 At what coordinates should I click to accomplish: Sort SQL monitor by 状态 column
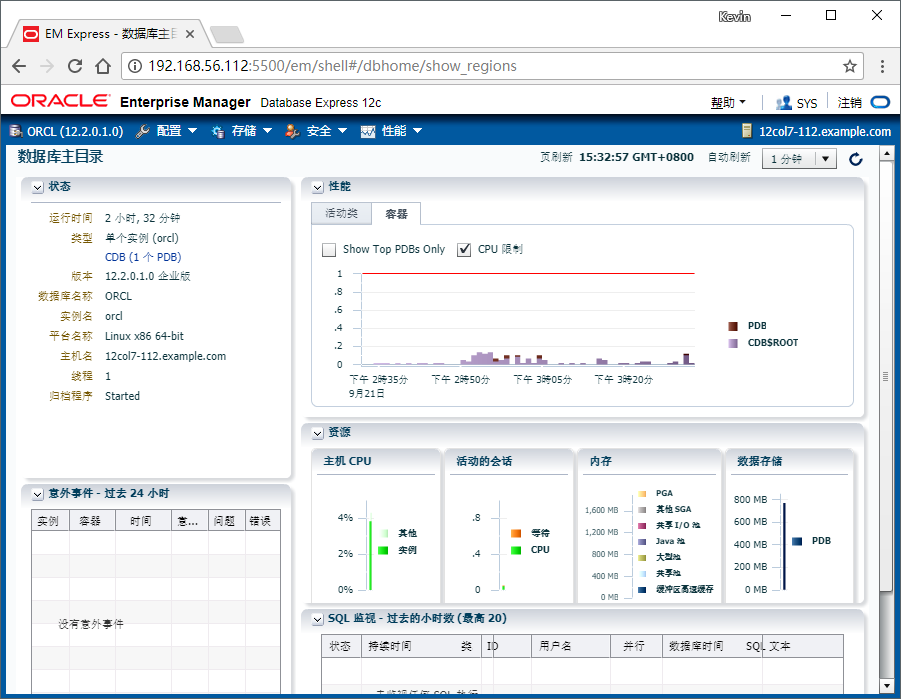341,646
